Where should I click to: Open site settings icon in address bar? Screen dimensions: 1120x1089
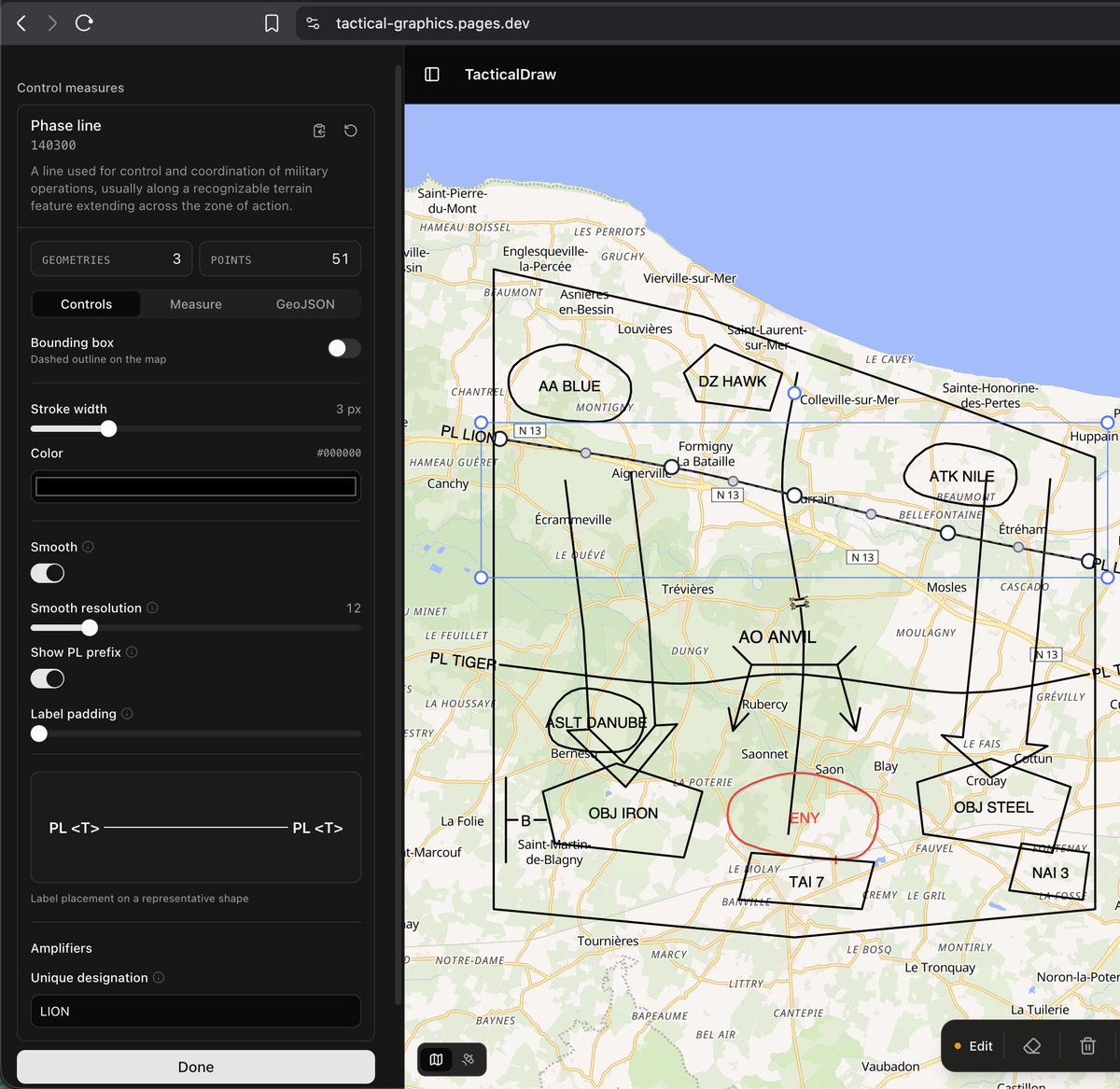[x=314, y=23]
